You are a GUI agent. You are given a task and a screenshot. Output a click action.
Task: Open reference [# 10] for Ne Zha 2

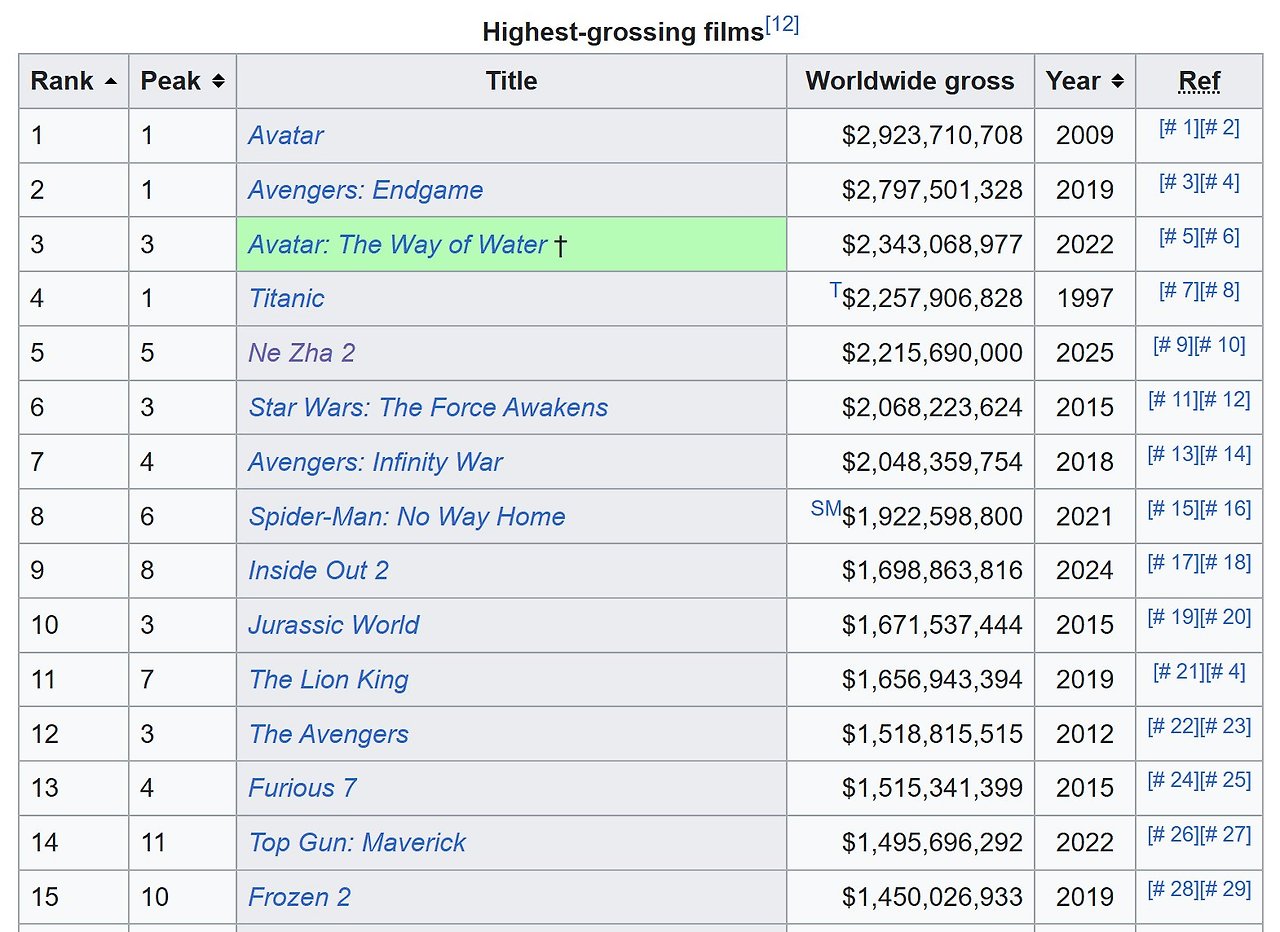pyautogui.click(x=1219, y=345)
